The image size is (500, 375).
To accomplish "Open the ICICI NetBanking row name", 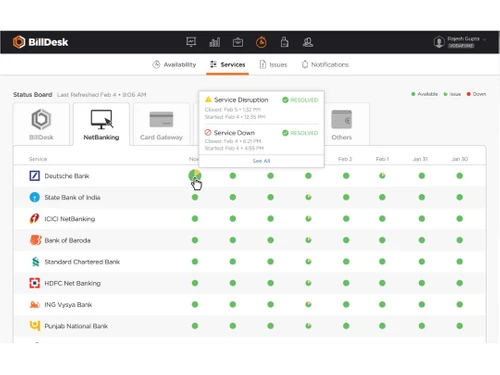I will click(x=70, y=219).
